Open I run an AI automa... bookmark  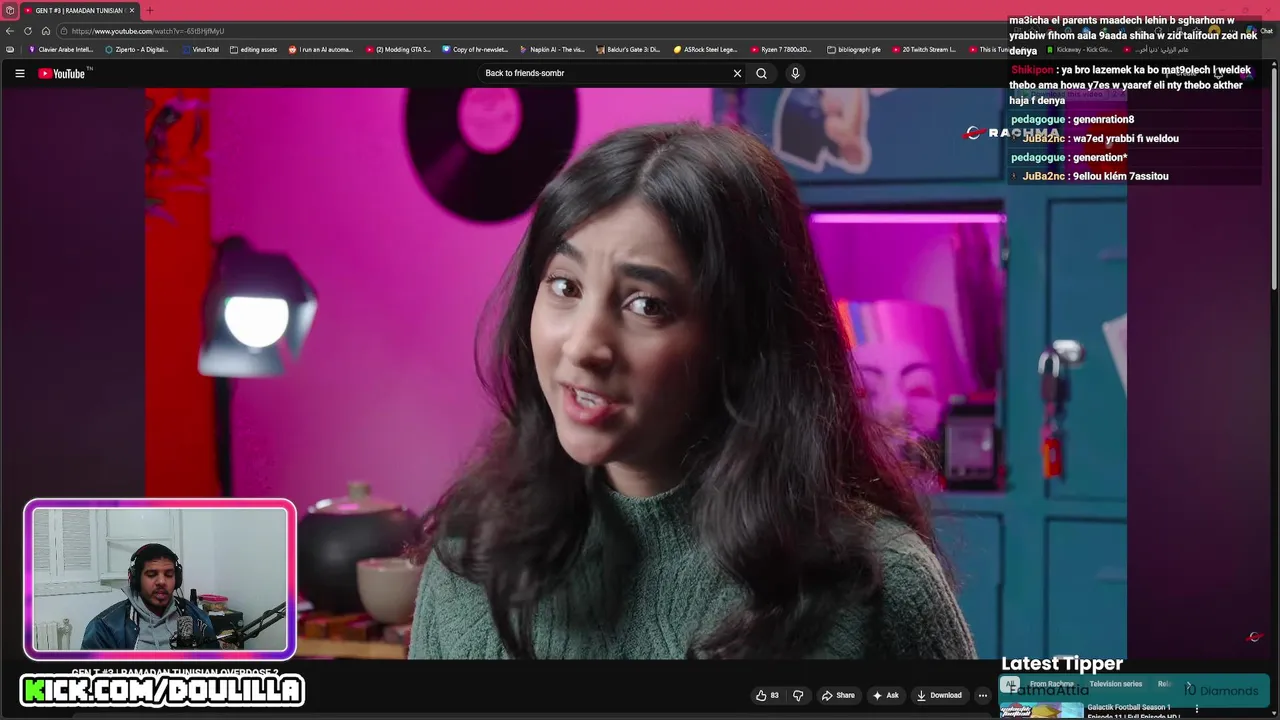point(321,49)
